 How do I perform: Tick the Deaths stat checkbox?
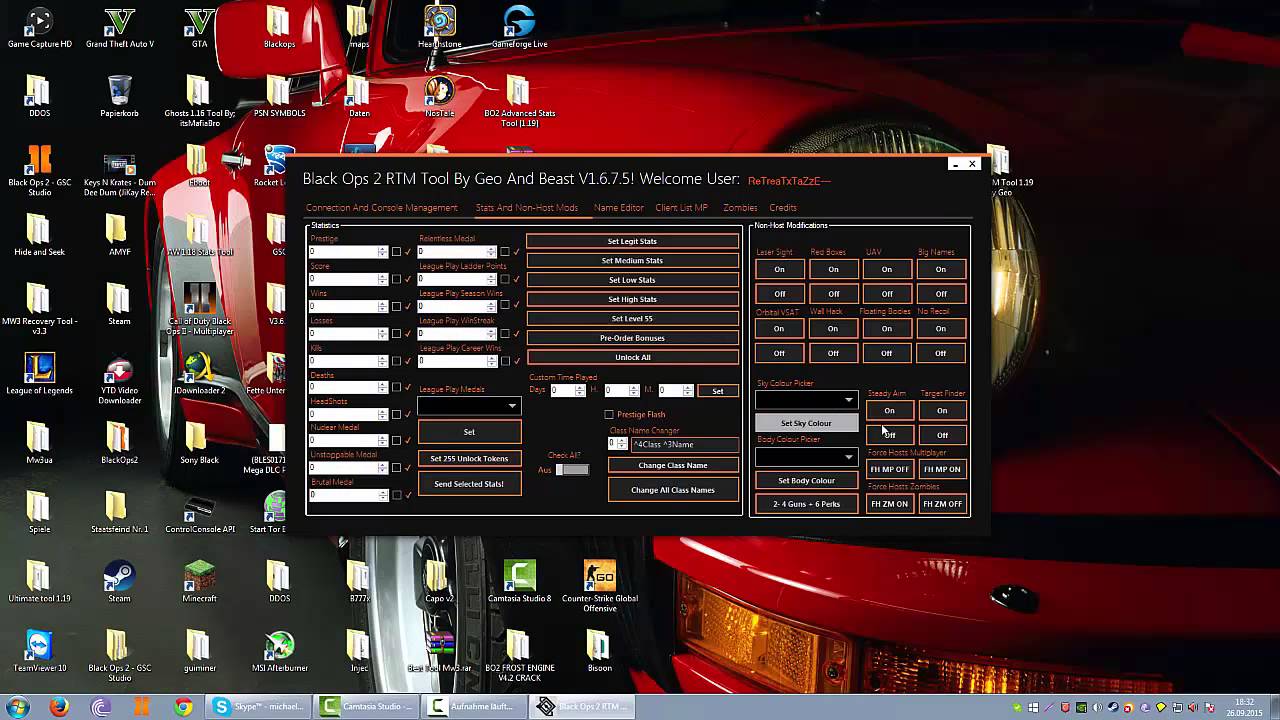coord(396,387)
